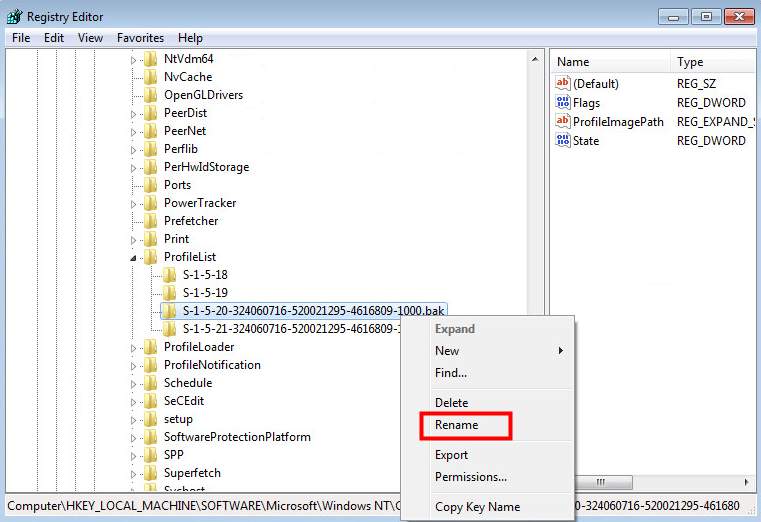Screen dimensions: 761x522
Task: Expand the NtVdm64 key
Action: pyautogui.click(x=133, y=60)
